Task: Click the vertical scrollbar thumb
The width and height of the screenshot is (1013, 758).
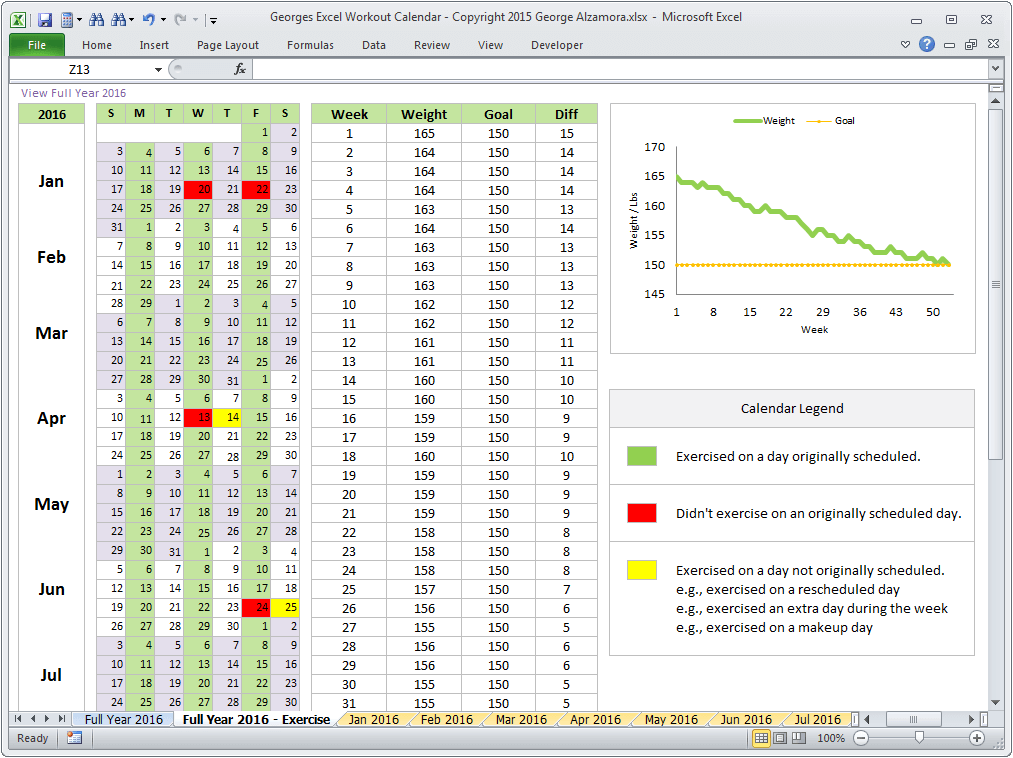Action: point(996,284)
